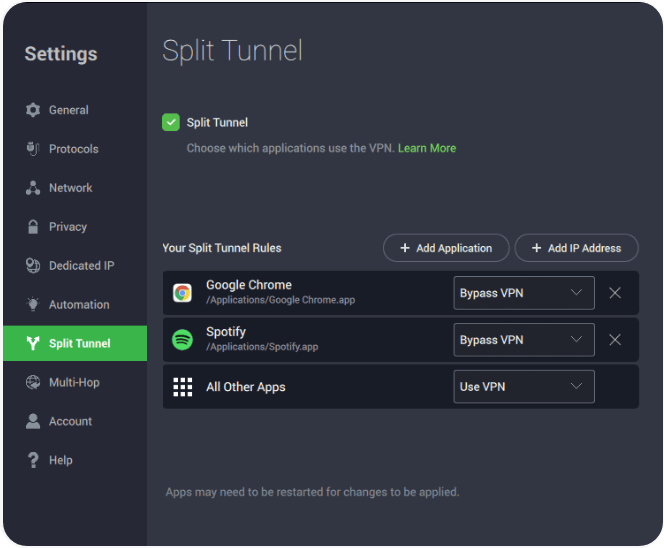Remove the Spotify split tunnel rule

tap(615, 340)
